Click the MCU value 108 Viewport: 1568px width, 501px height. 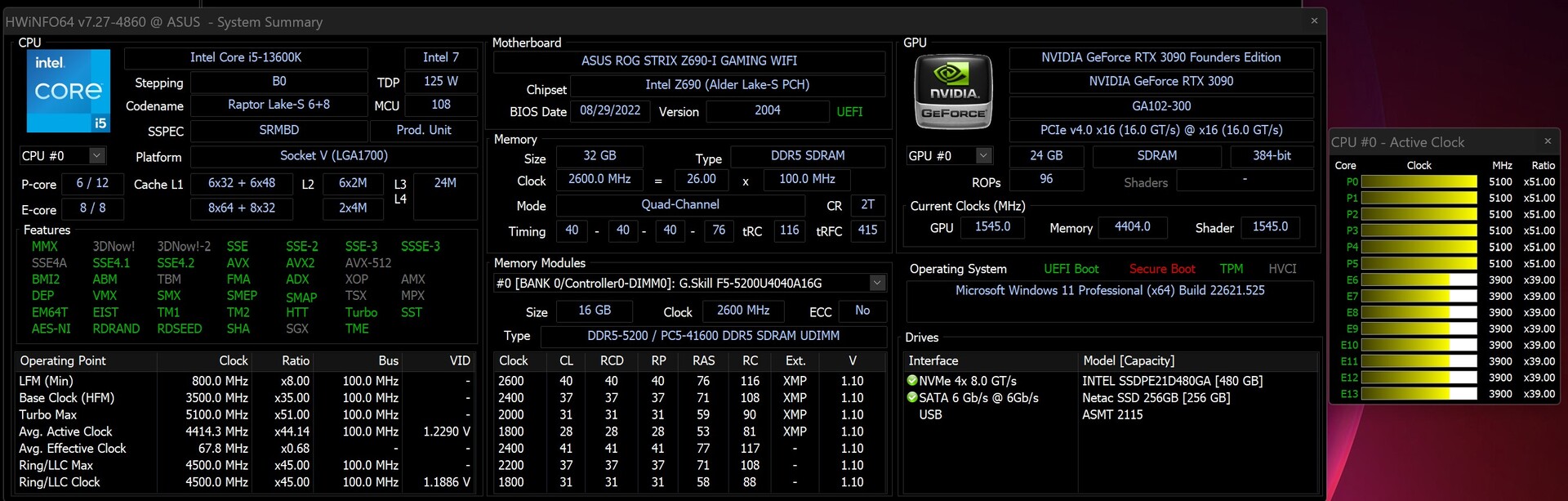pos(441,105)
